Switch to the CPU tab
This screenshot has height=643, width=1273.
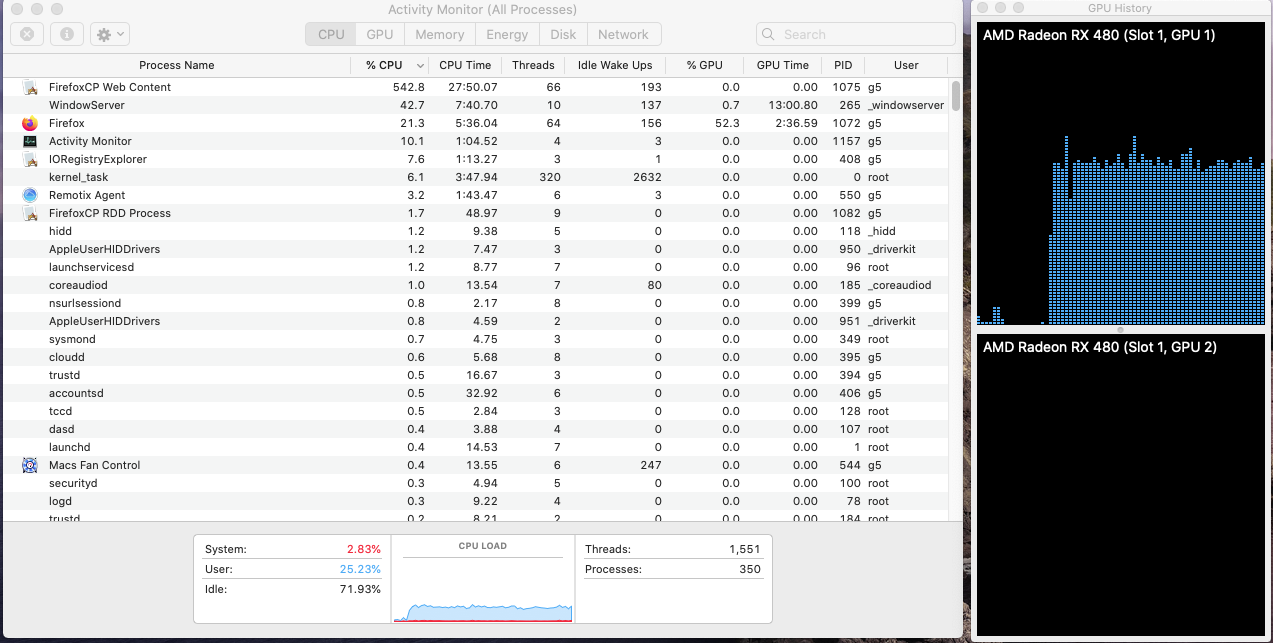(x=331, y=34)
